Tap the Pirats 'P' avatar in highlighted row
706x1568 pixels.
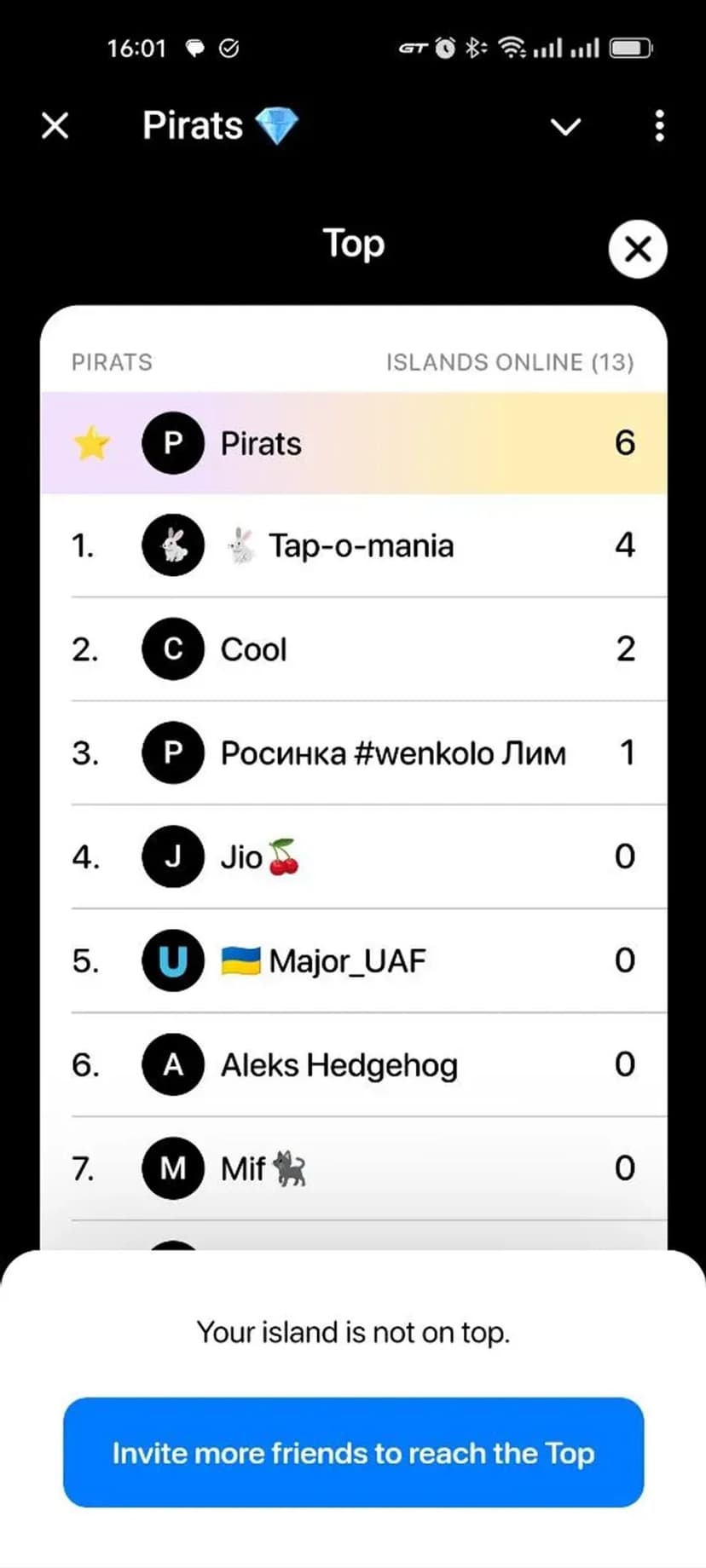coord(173,443)
